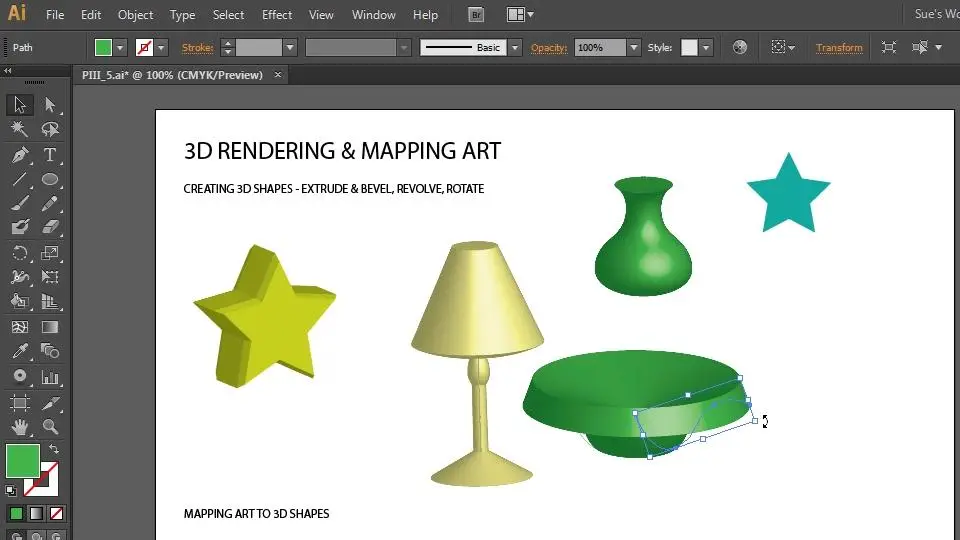
Task: Select the Type tool
Action: (50, 155)
